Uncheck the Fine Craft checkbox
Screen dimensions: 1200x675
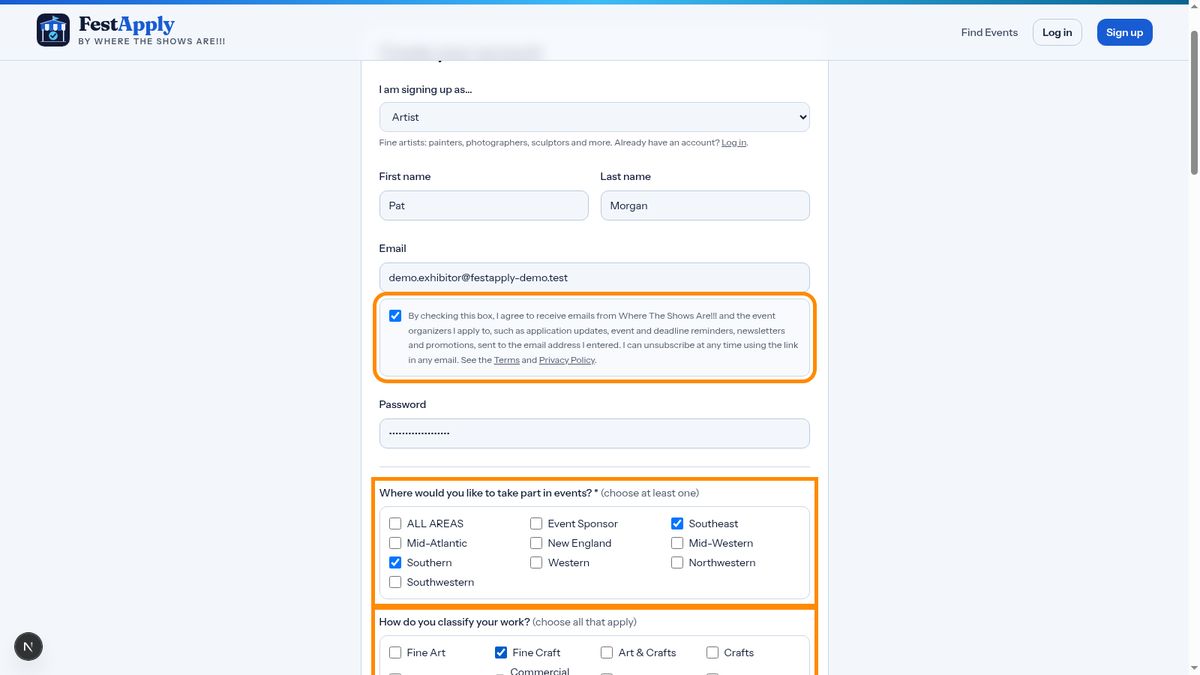tap(501, 653)
